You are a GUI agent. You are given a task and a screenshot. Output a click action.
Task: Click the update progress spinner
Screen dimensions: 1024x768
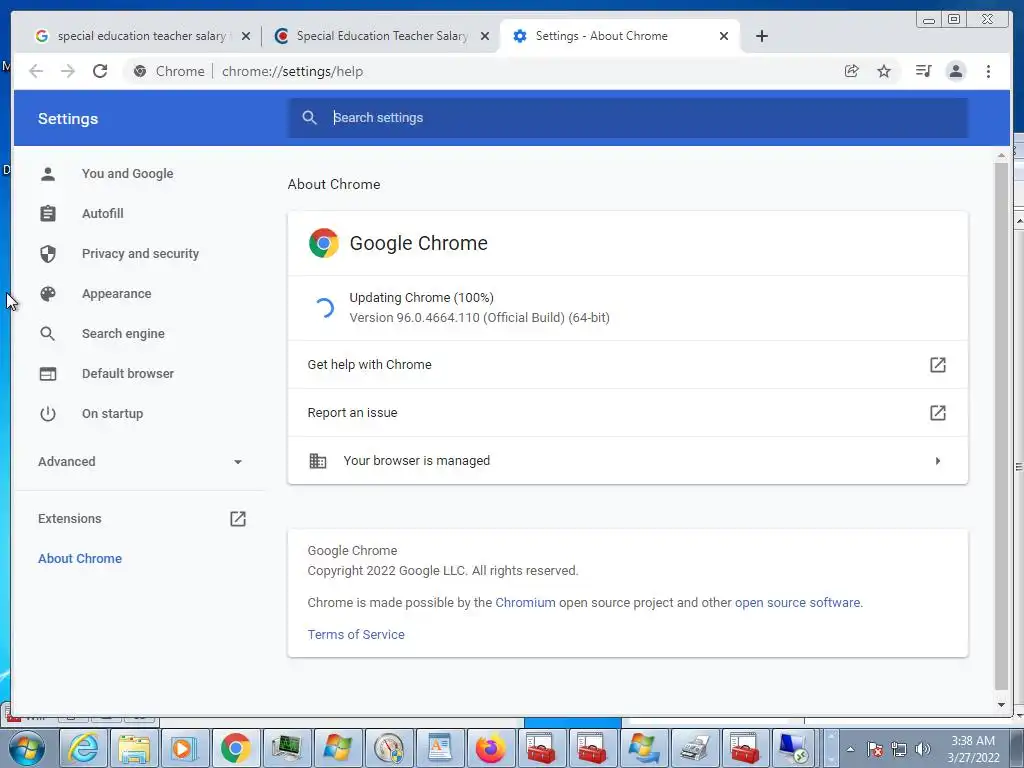coord(324,308)
